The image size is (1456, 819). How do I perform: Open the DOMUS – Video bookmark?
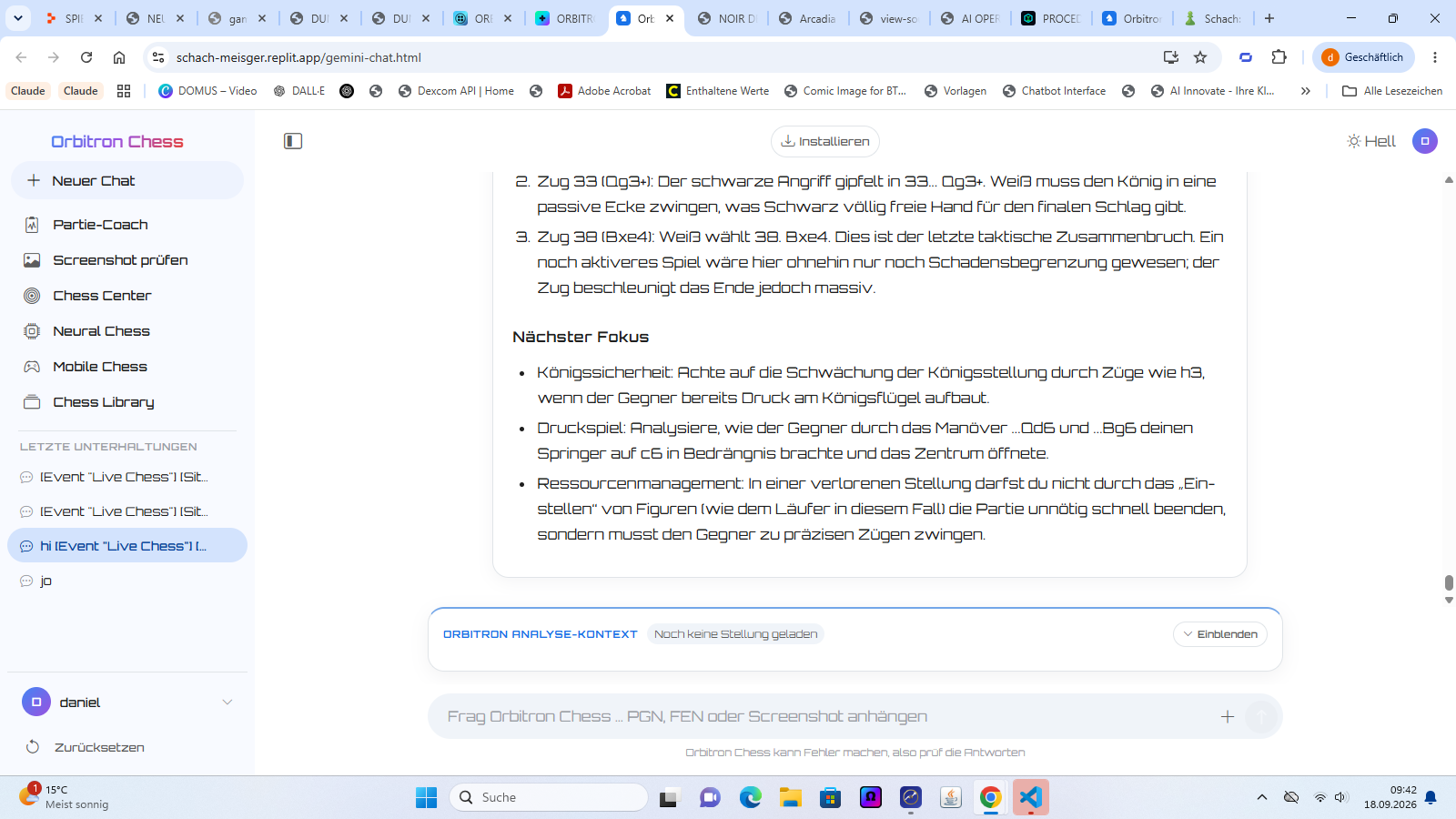tap(207, 91)
